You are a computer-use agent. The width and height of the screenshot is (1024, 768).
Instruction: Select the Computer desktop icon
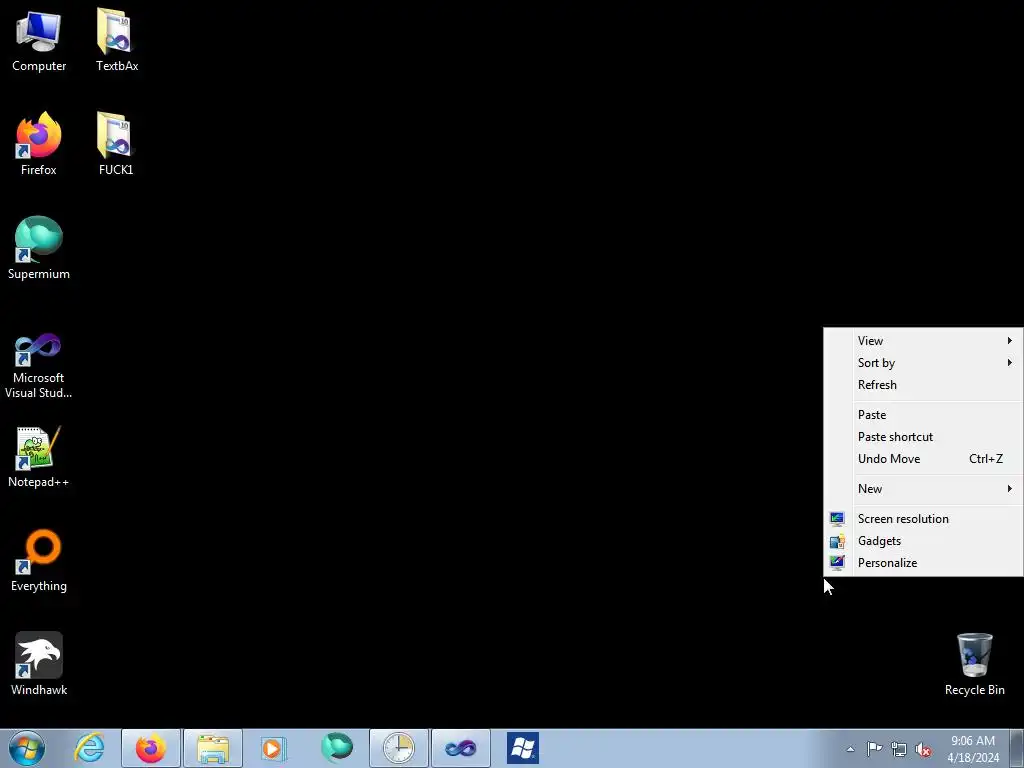pos(39,40)
